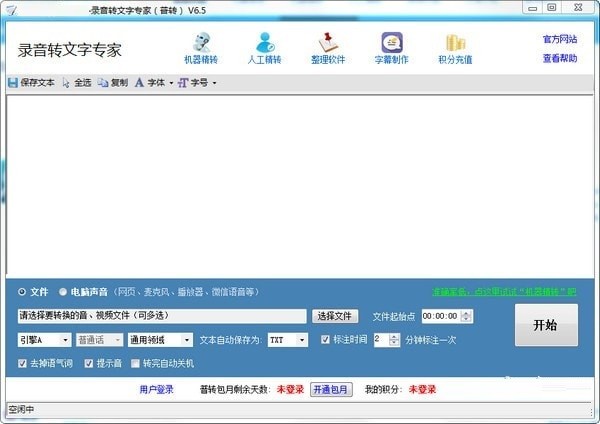
Task: Click the 选择文件 button
Action: click(335, 316)
